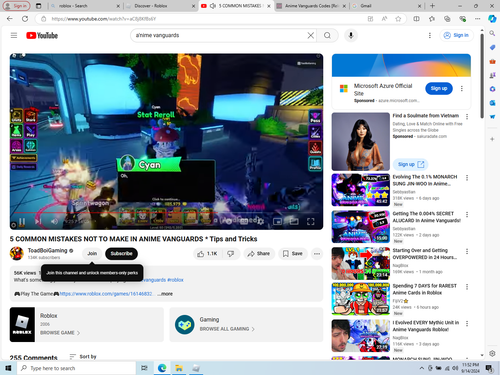Open the YouTube settings three-dot menu
Viewport: 500px width, 375px height.
(x=430, y=35)
